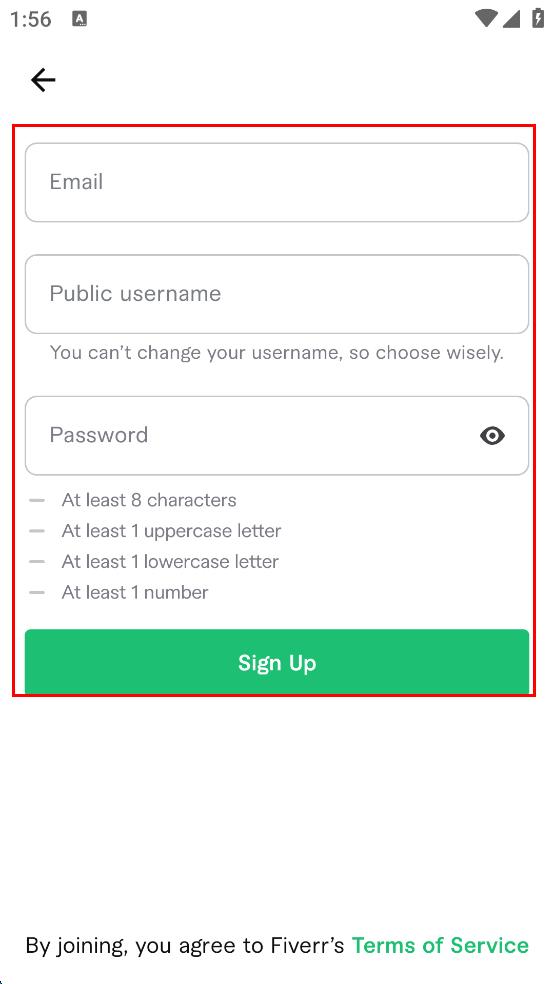Tap the 'At least 1 uppercase letter' rule

coord(171,531)
